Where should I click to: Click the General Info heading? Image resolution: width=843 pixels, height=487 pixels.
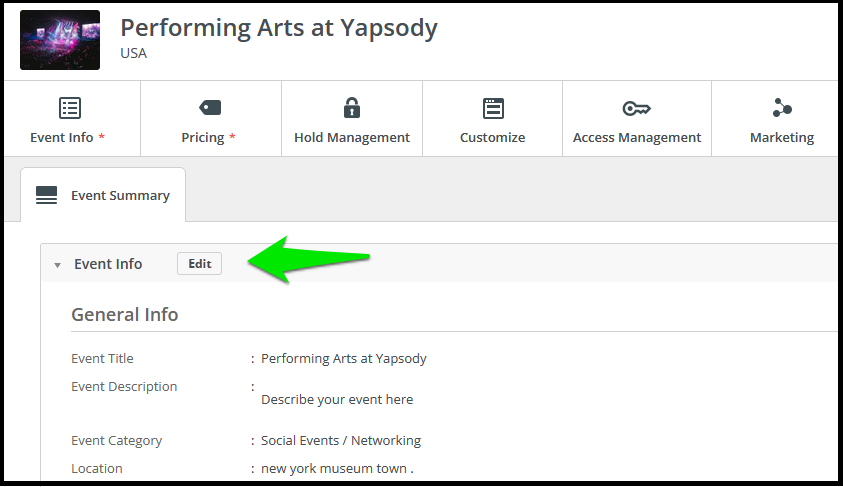125,314
